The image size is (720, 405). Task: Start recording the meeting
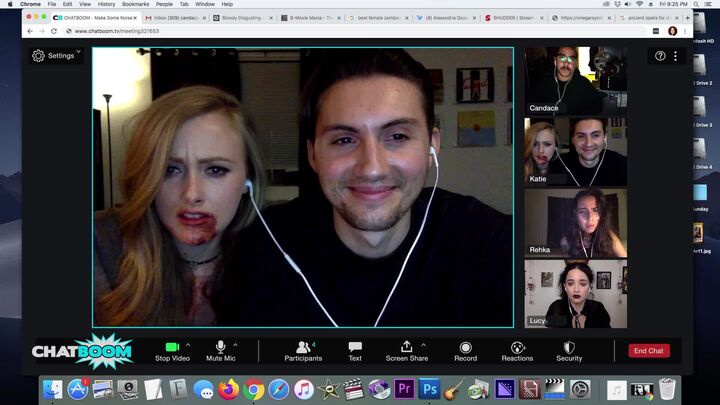[x=465, y=347]
